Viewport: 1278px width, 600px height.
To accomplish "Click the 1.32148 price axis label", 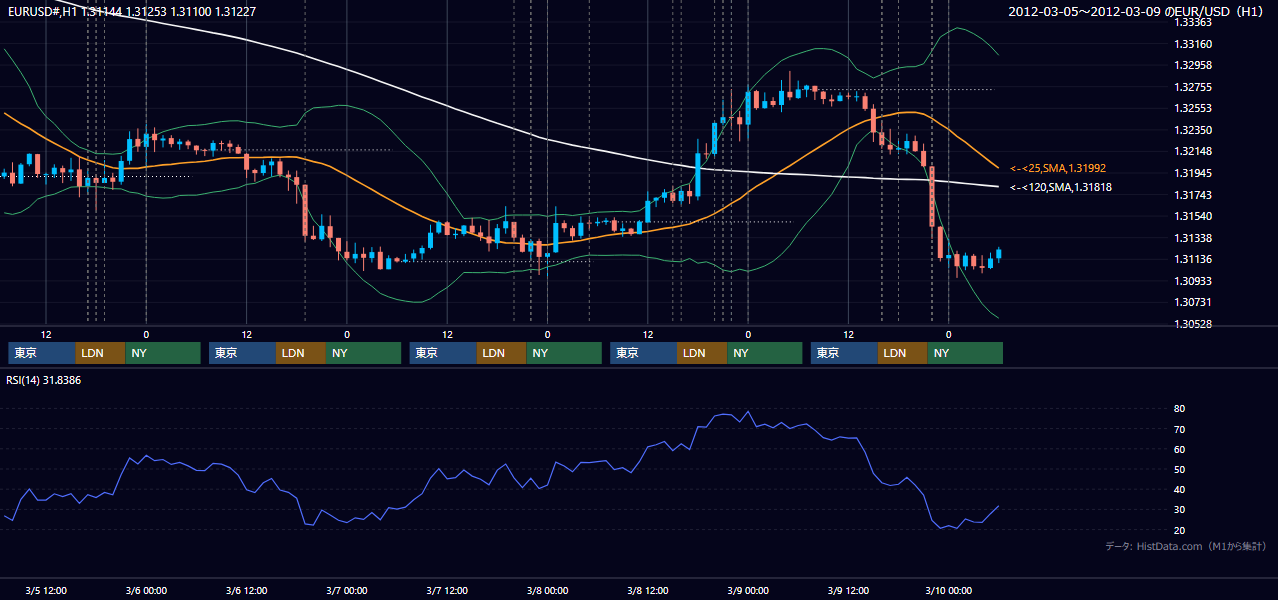I will point(1193,151).
